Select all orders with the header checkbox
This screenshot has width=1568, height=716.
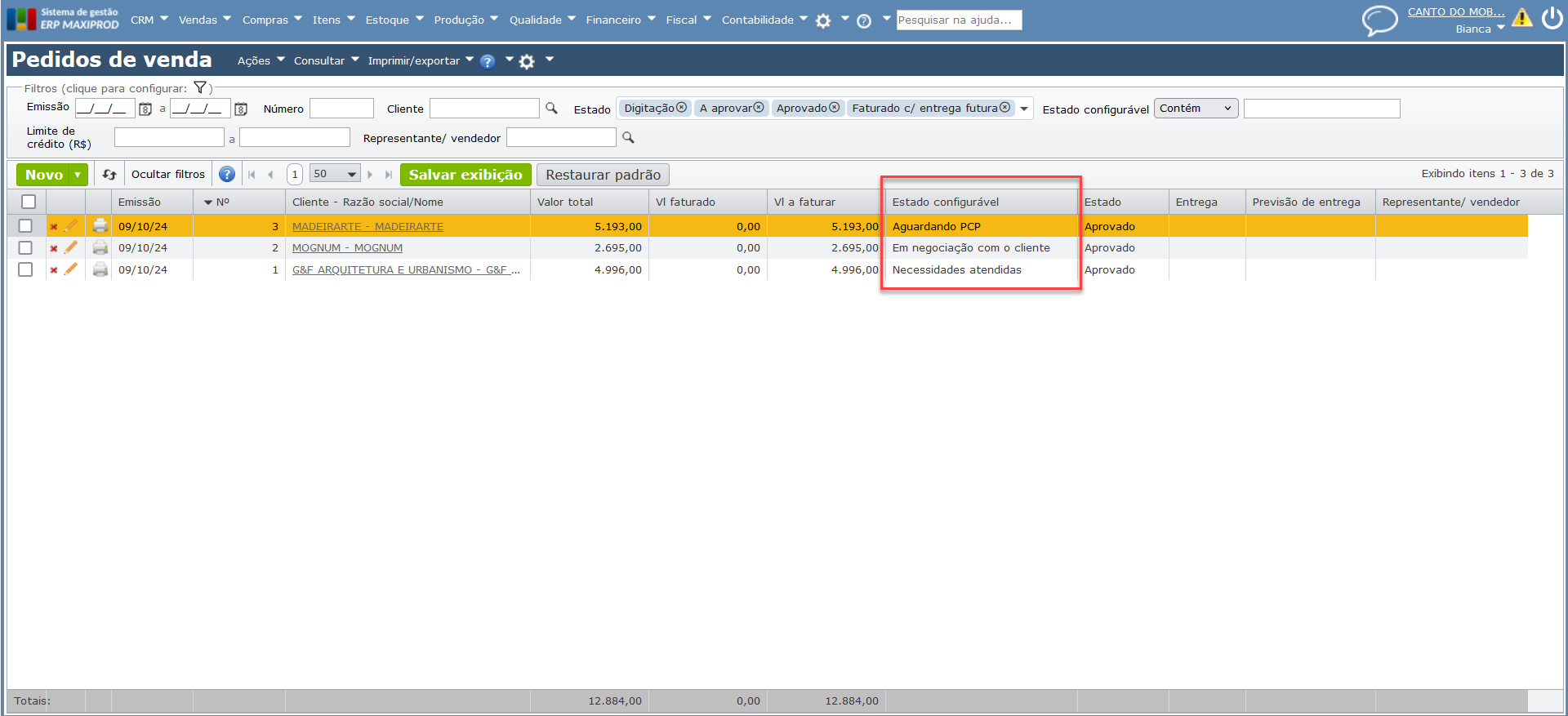click(29, 202)
